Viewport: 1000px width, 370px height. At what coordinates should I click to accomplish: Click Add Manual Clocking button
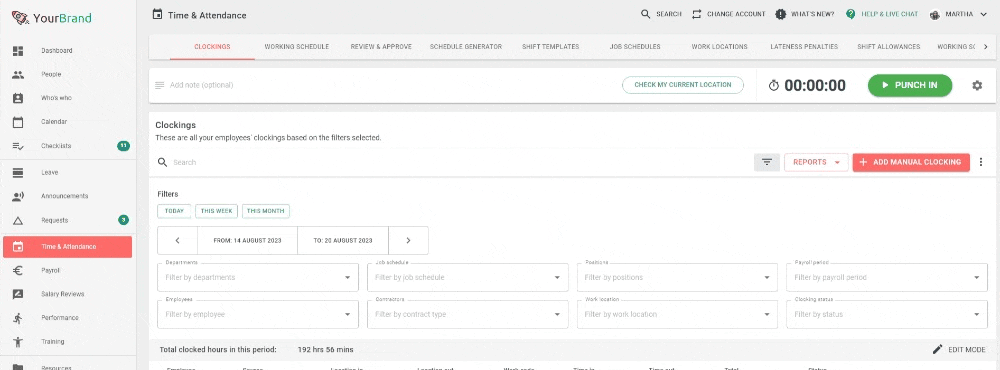pos(911,162)
